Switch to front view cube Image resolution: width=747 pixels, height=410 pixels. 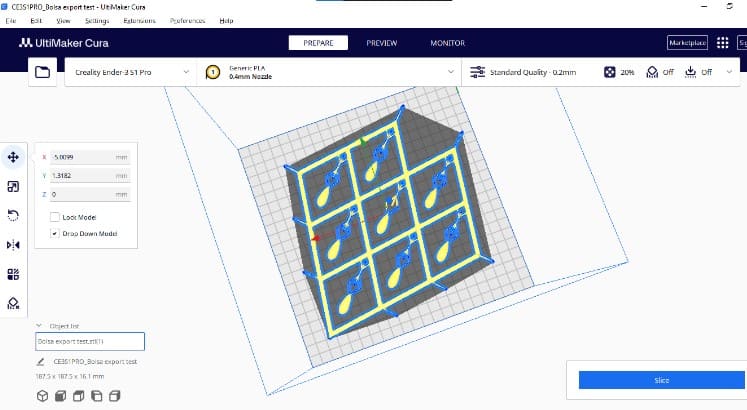tap(61, 396)
